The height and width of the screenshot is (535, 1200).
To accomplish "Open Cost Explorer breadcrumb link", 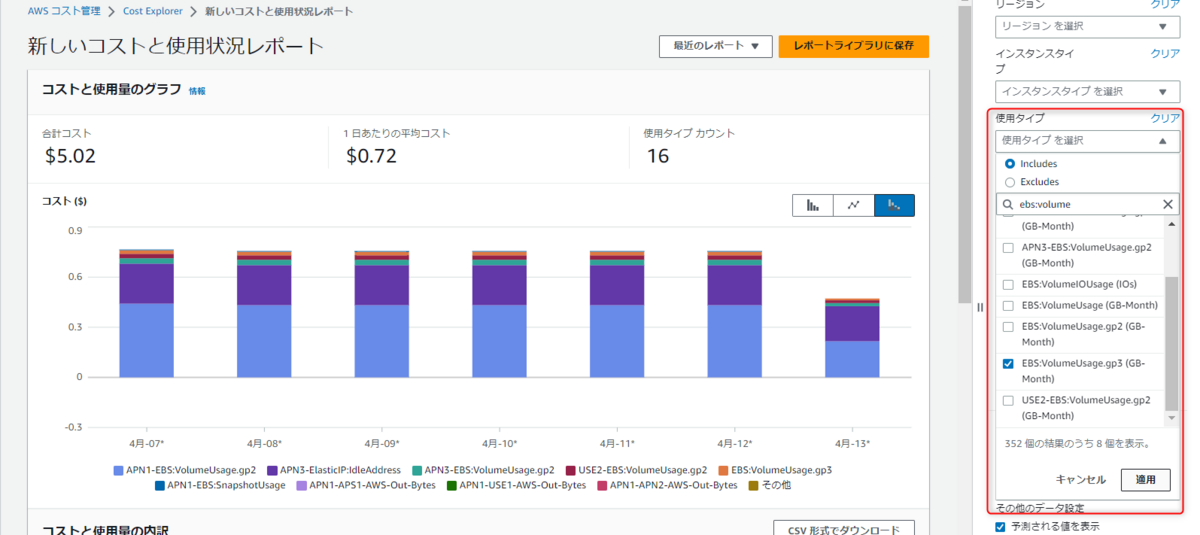I will [x=153, y=11].
